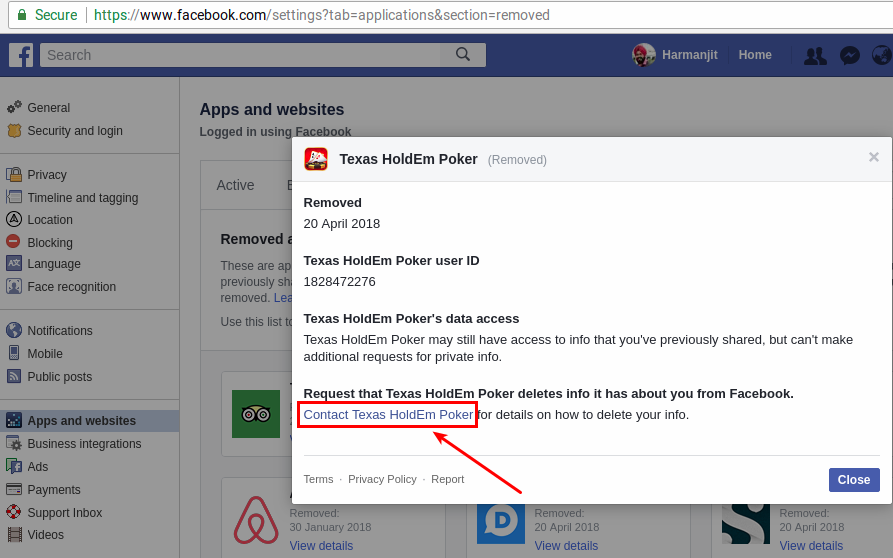Open Videos settings label

pos(46,535)
